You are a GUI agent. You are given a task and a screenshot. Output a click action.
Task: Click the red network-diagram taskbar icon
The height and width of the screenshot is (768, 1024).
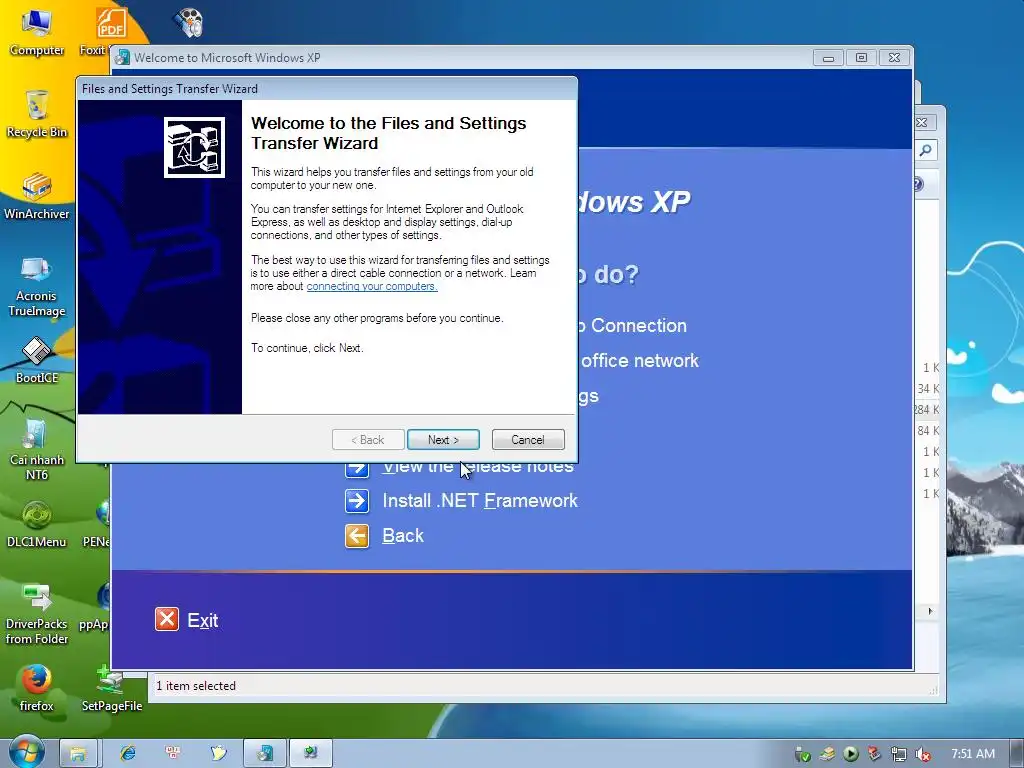173,753
